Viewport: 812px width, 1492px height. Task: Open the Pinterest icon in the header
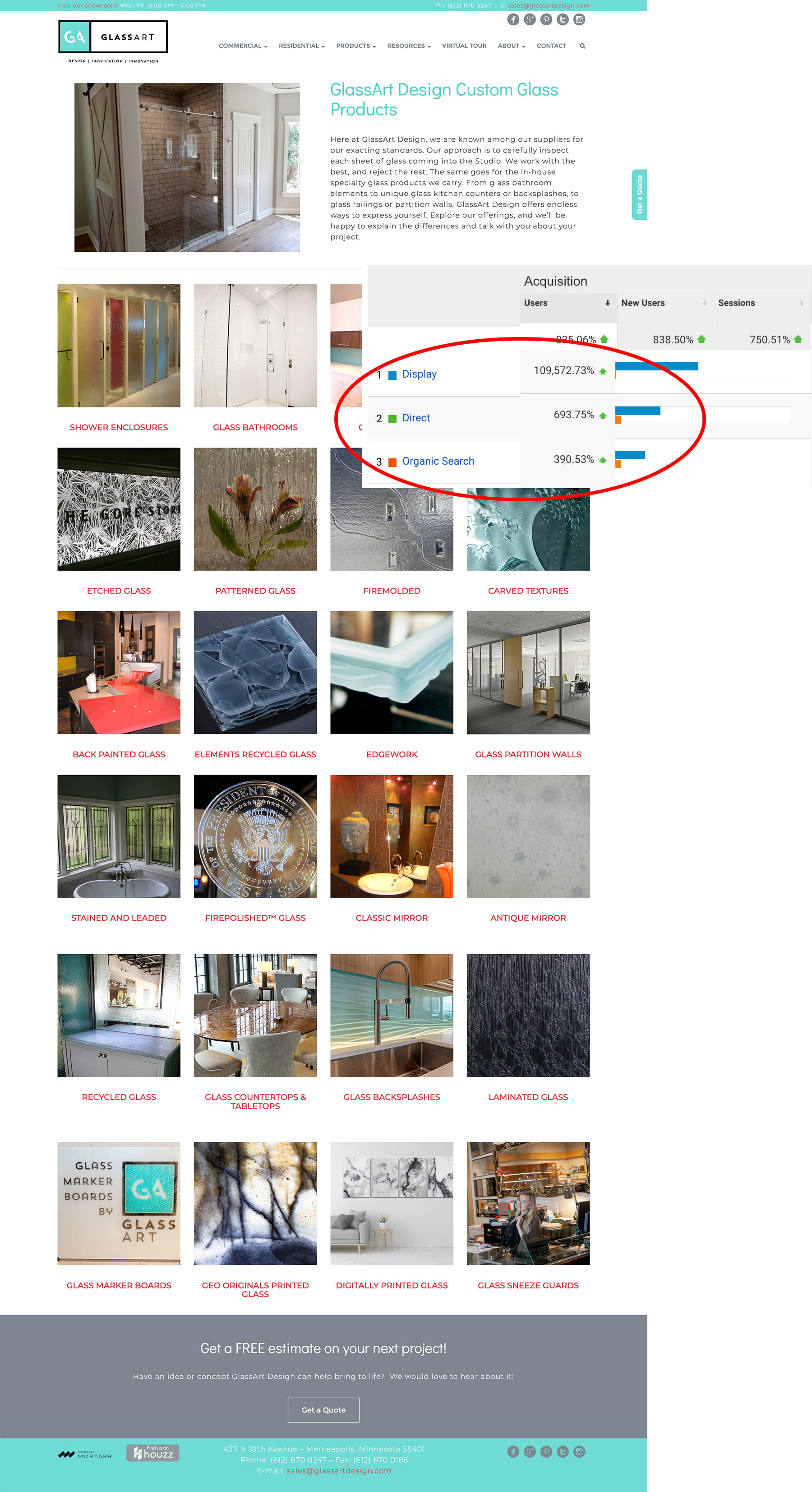pyautogui.click(x=546, y=20)
